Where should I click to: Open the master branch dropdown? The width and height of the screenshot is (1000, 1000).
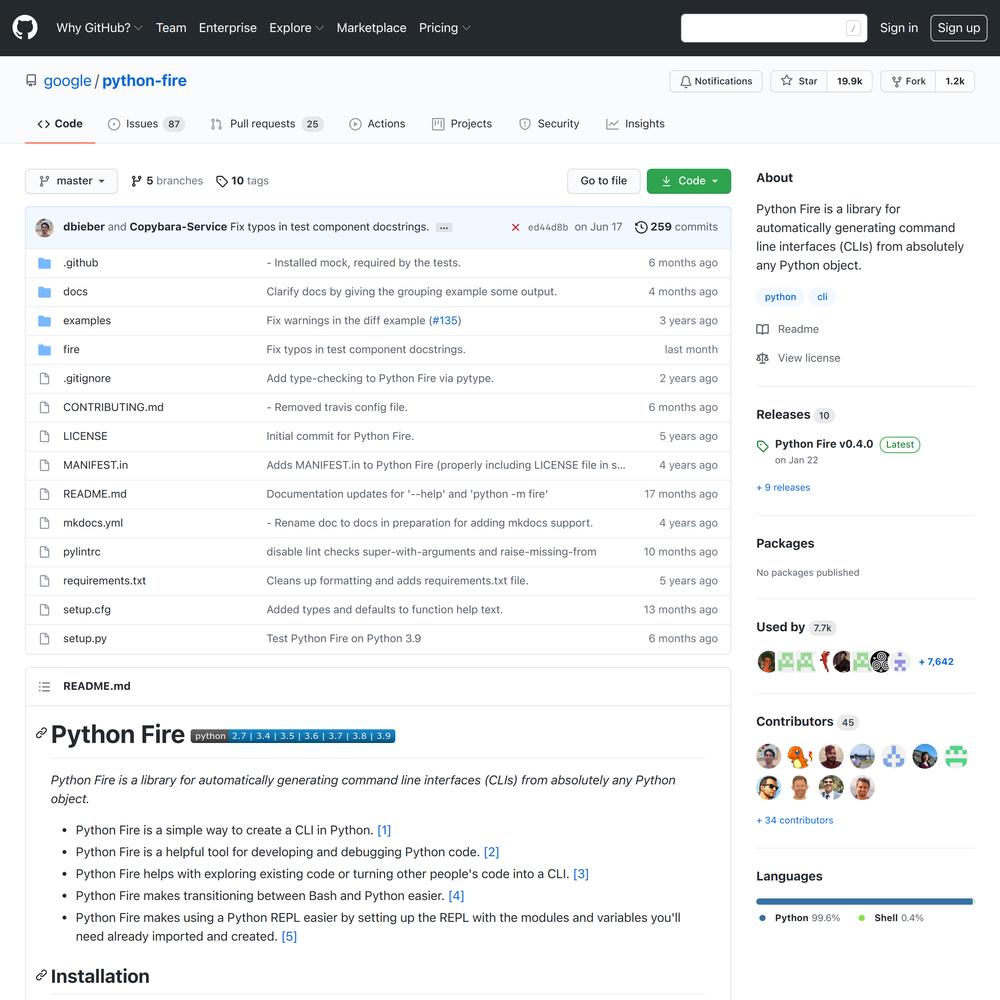point(71,181)
